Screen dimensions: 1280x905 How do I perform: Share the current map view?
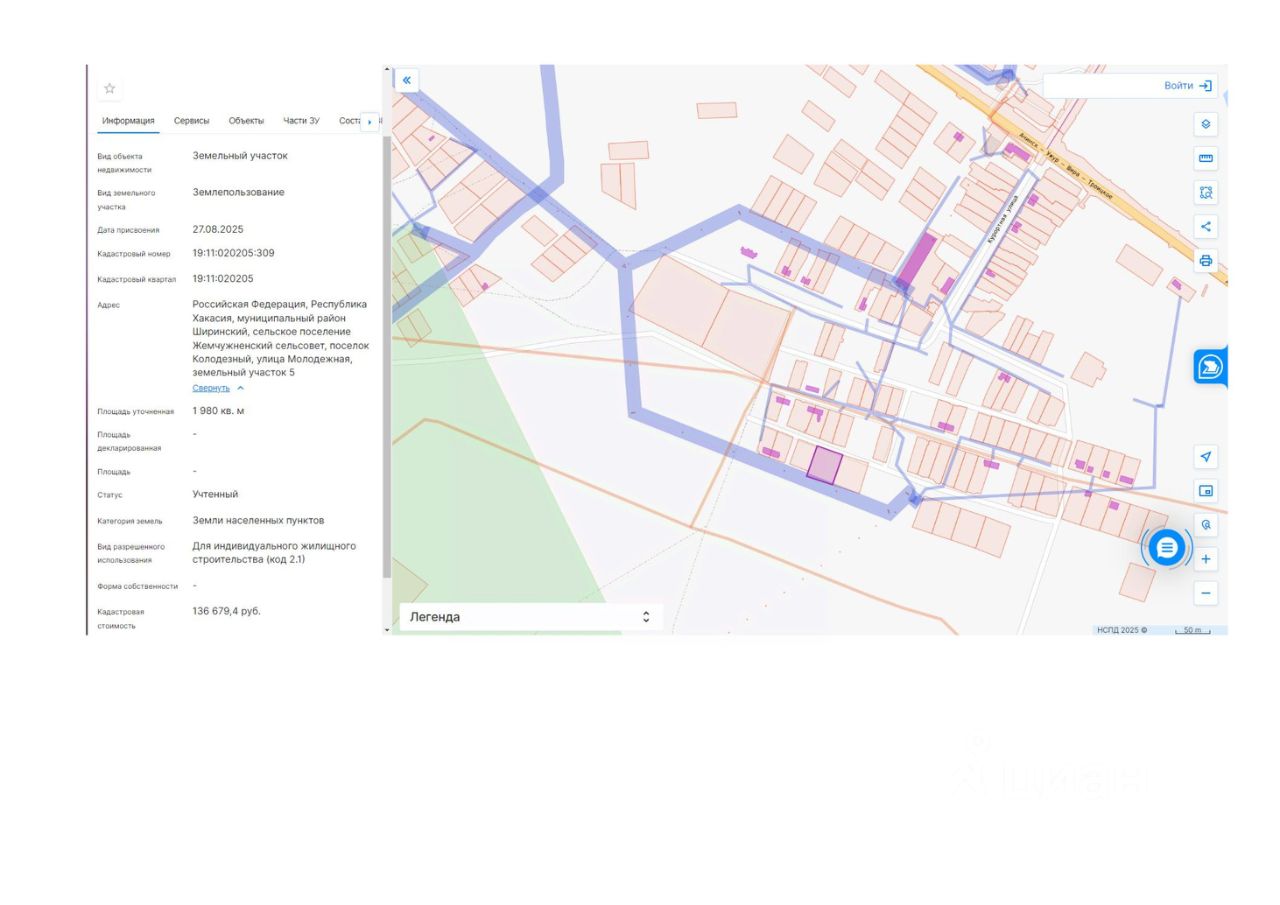pyautogui.click(x=1206, y=226)
